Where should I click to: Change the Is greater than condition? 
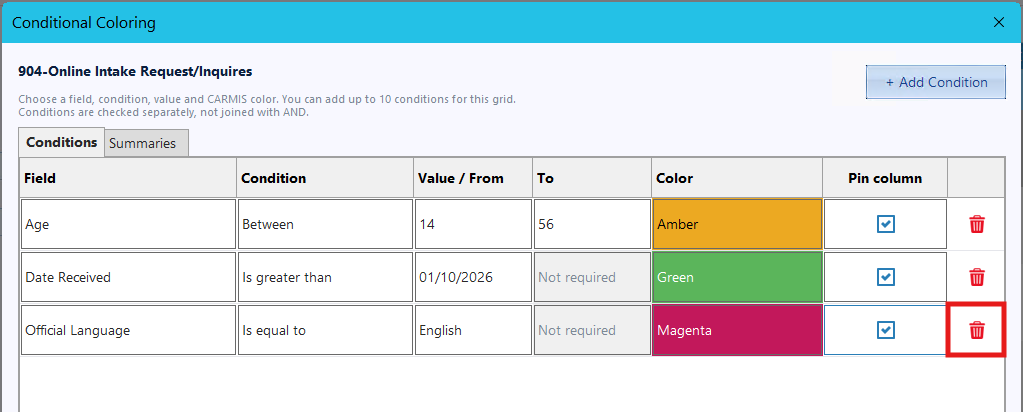[325, 277]
